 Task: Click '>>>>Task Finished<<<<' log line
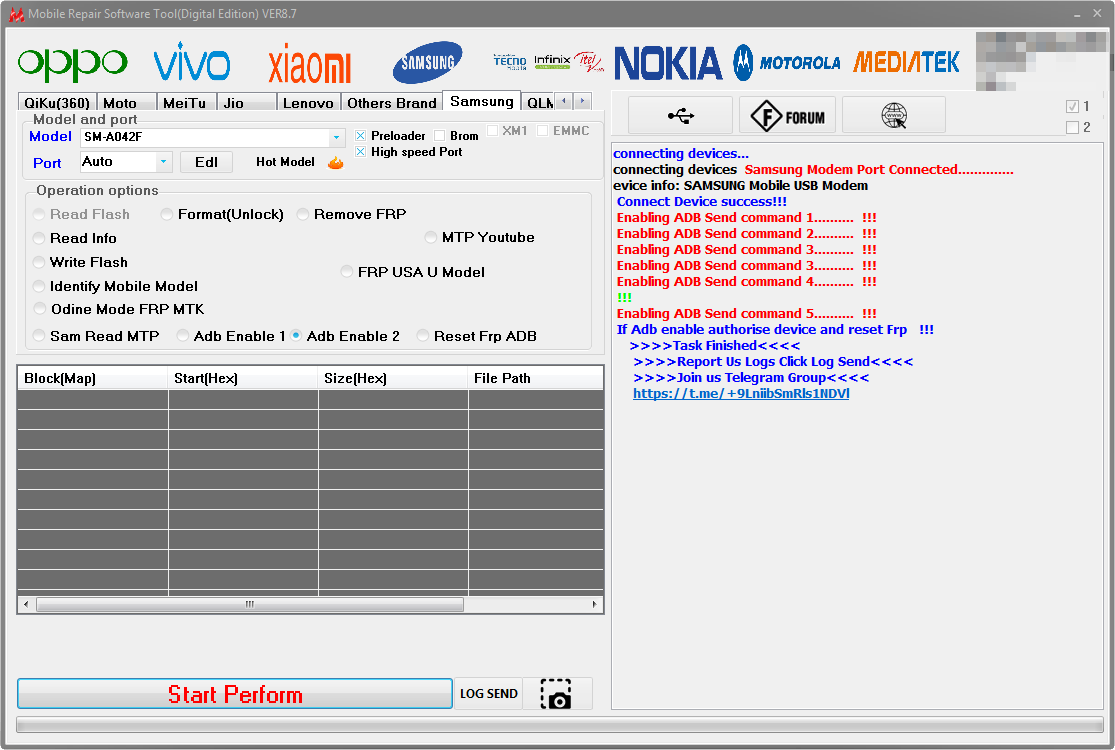715,345
